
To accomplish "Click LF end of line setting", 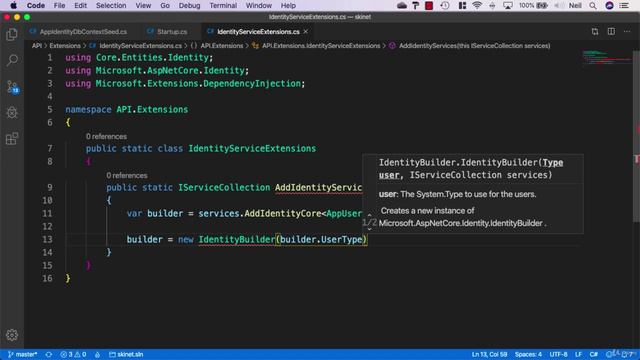I will point(578,354).
